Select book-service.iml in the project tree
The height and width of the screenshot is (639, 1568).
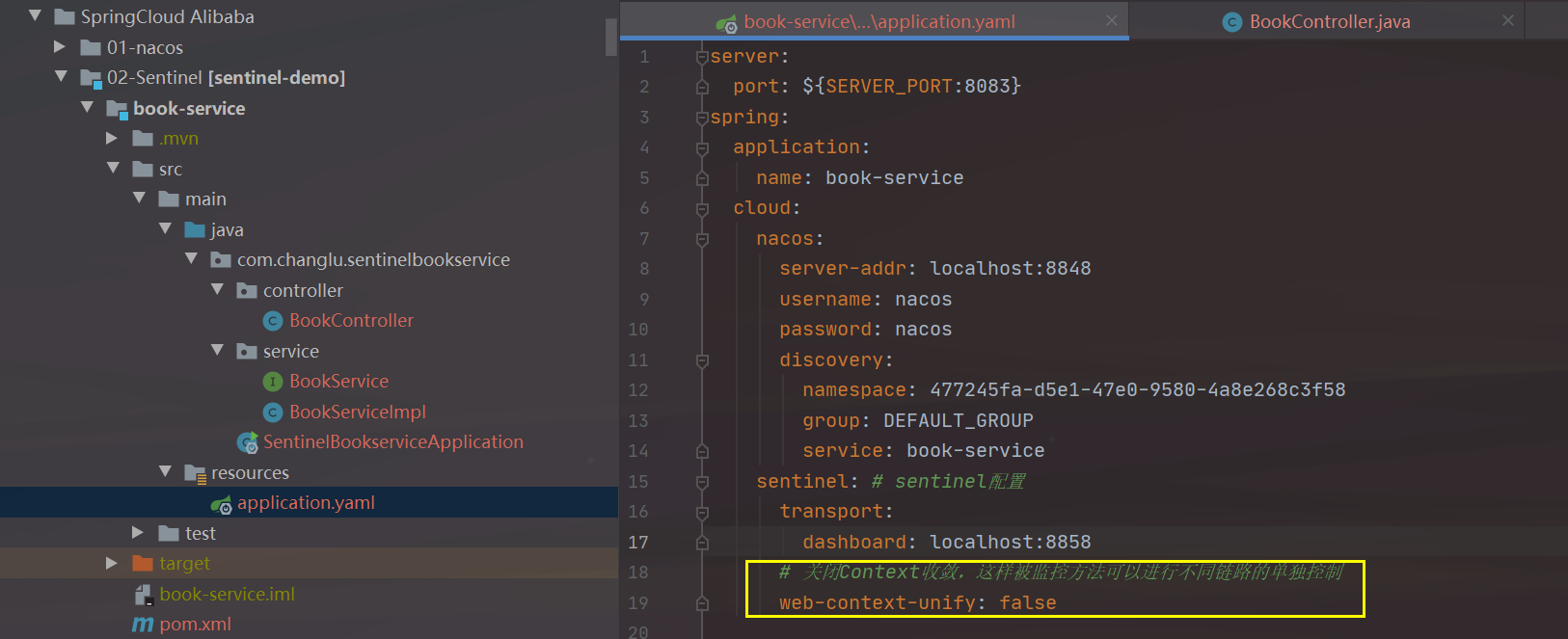[227, 594]
